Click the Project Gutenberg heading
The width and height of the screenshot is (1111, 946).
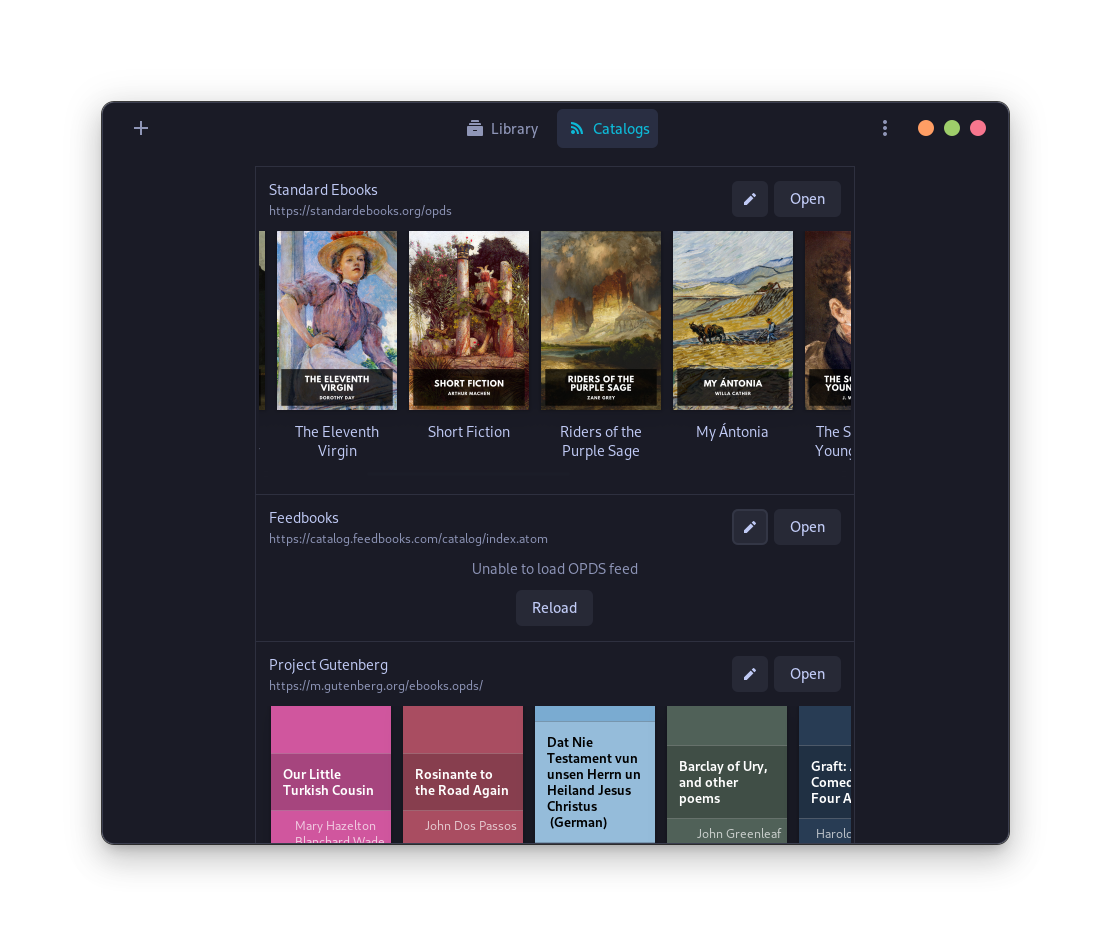click(328, 665)
